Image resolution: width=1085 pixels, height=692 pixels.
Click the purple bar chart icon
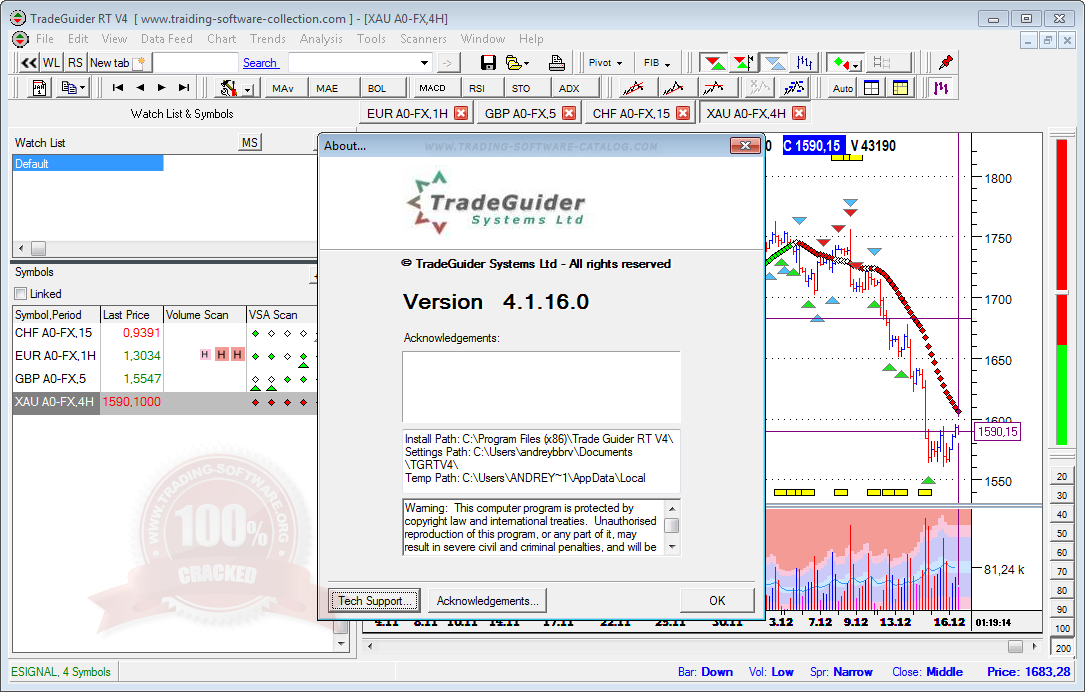click(941, 88)
